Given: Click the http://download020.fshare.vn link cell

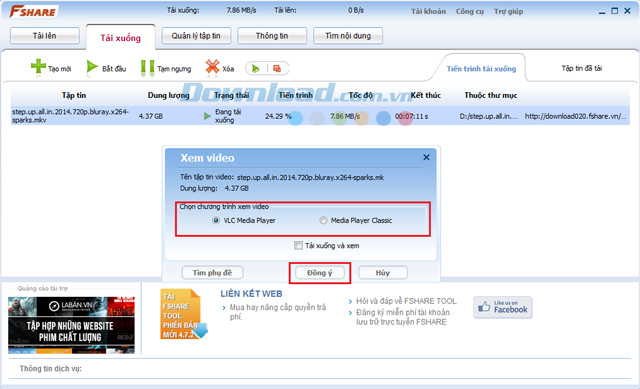Looking at the screenshot, I should click(576, 116).
